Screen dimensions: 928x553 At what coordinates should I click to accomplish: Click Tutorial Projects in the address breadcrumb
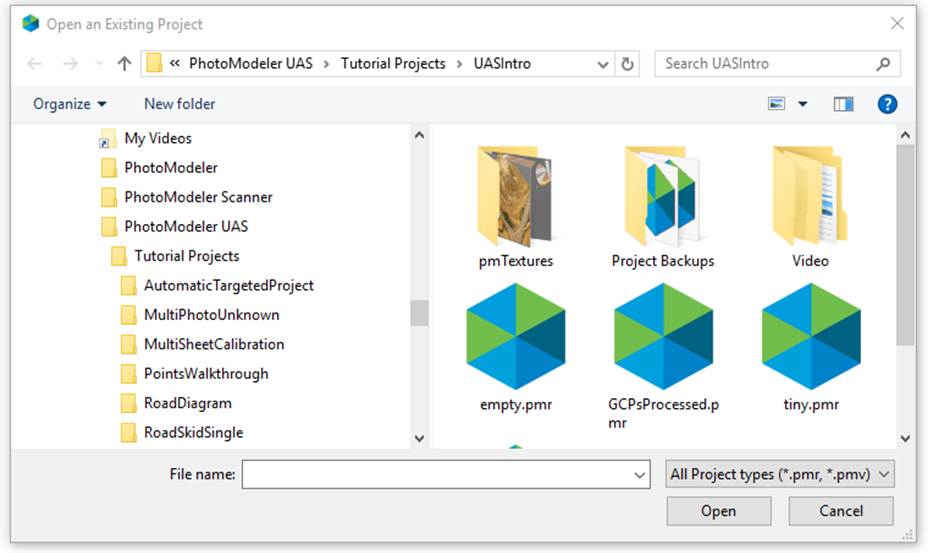393,64
